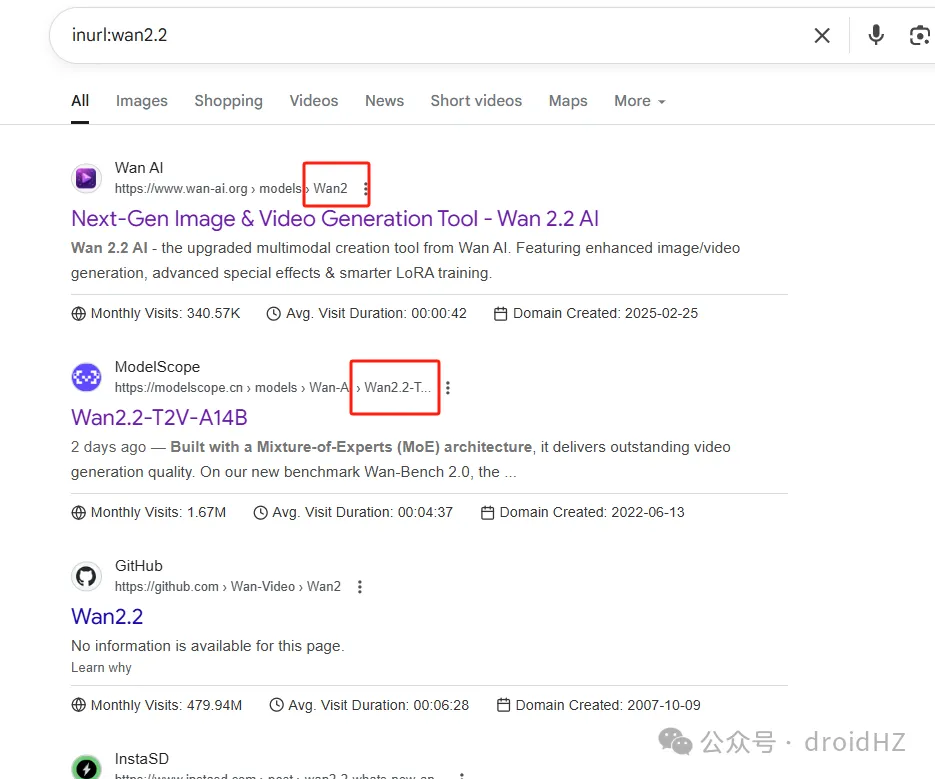935x779 pixels.
Task: Go to the Maps tab
Action: click(x=568, y=101)
